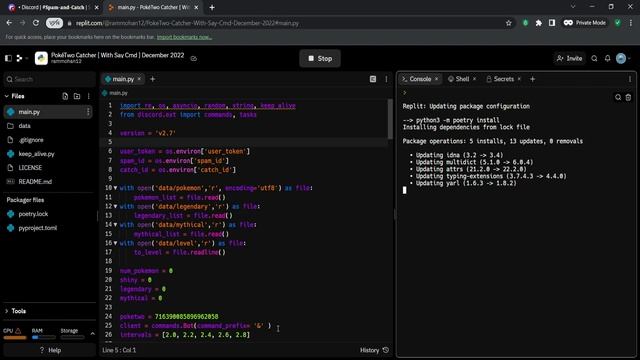Bookmark this page star icon
This screenshot has height=360, width=640.
(509, 23)
